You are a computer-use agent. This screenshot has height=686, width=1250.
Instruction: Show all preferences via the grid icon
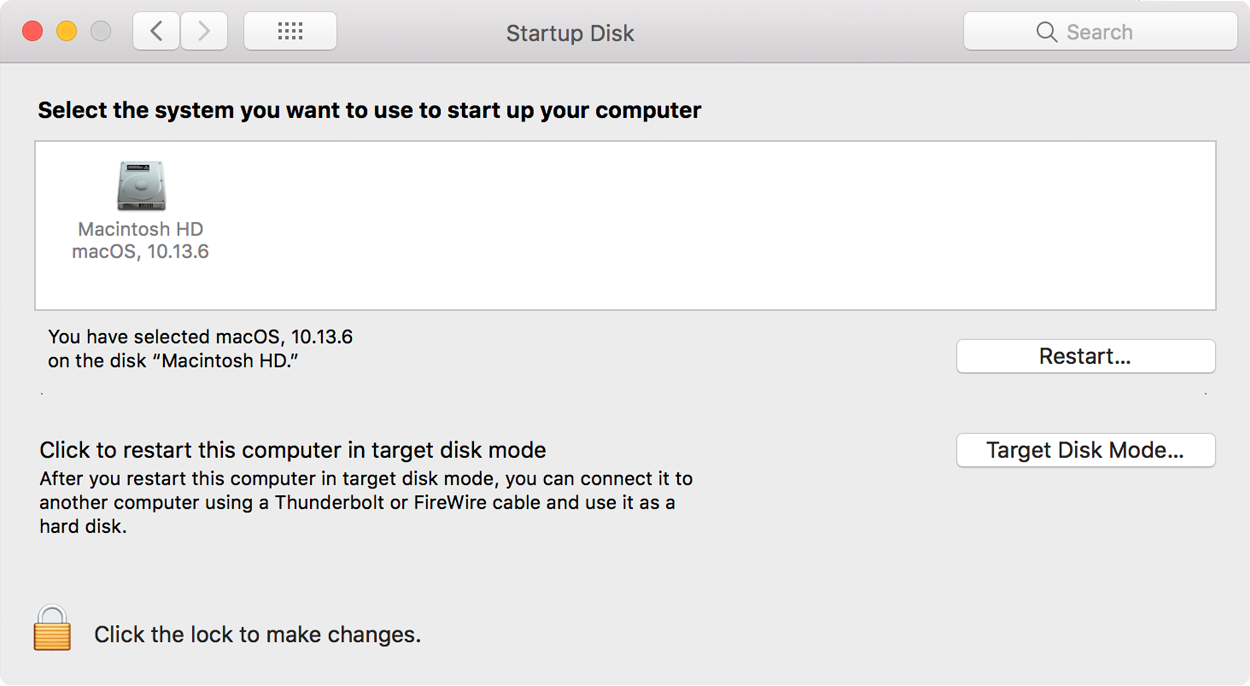click(290, 32)
